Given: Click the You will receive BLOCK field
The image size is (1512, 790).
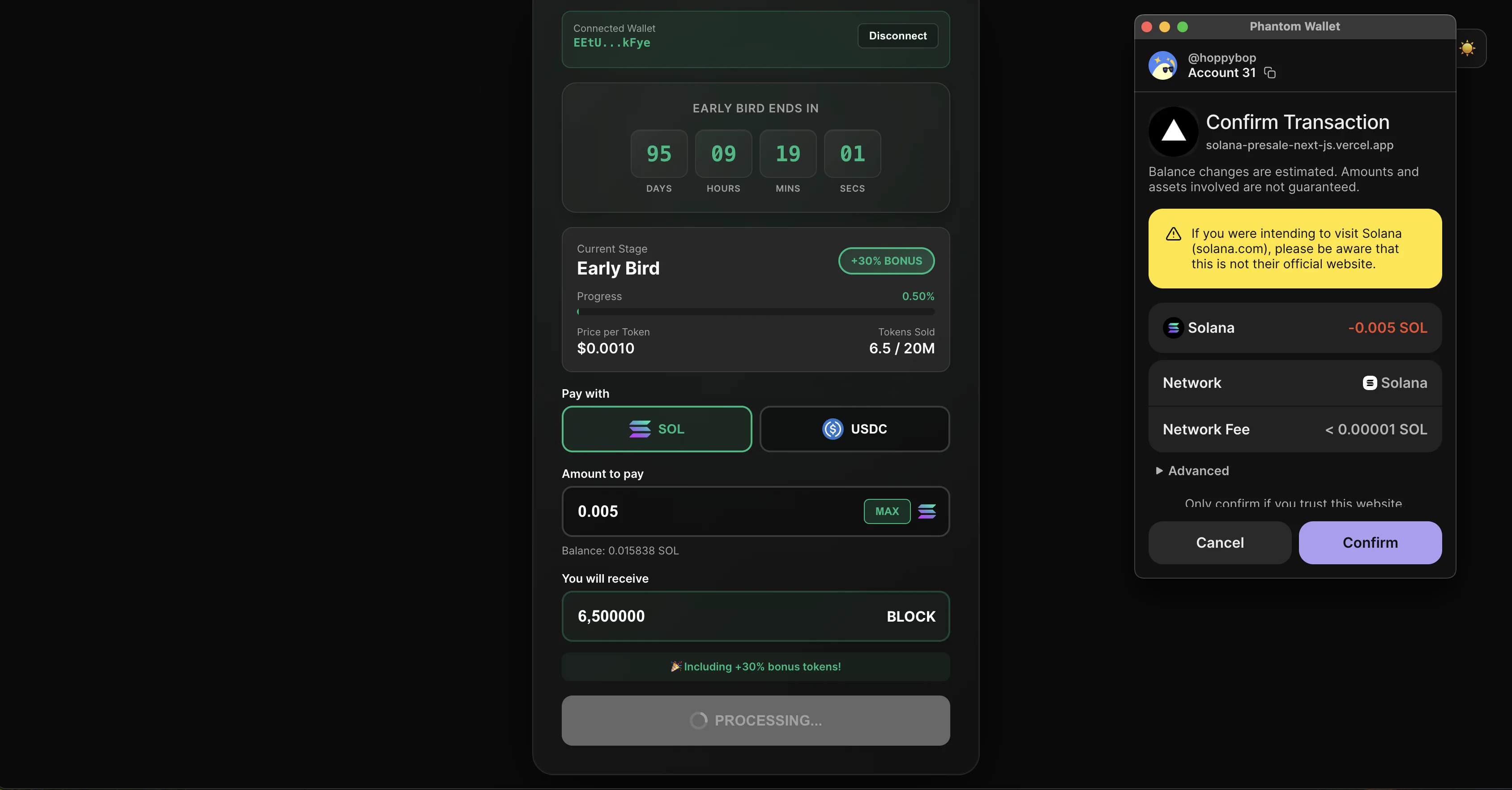Looking at the screenshot, I should [756, 616].
